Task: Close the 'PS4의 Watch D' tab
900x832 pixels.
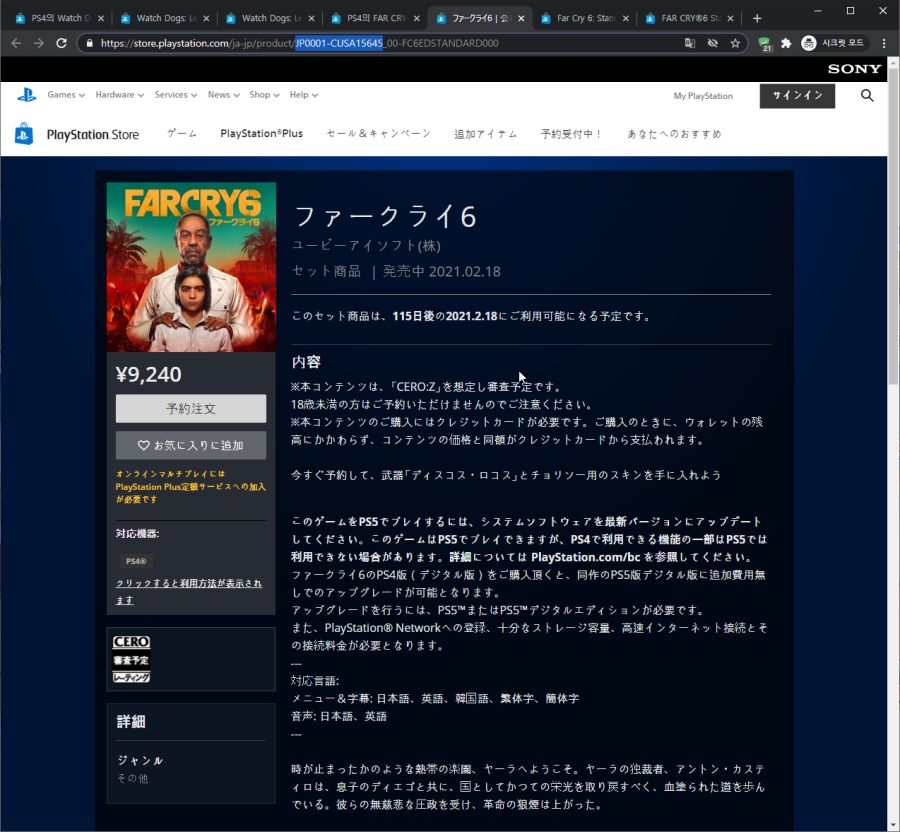Action: (x=101, y=18)
